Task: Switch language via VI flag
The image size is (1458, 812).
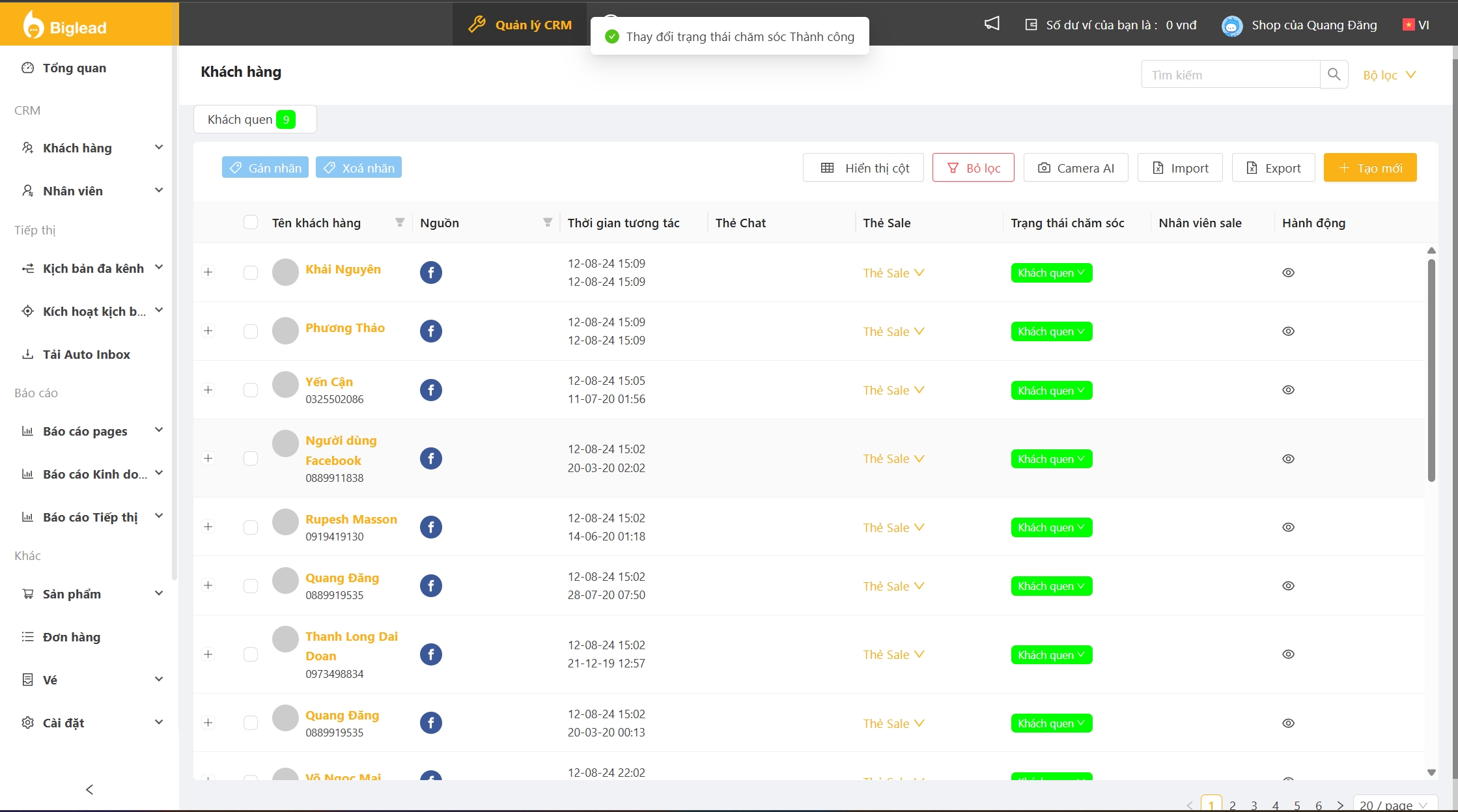Action: (x=1416, y=25)
